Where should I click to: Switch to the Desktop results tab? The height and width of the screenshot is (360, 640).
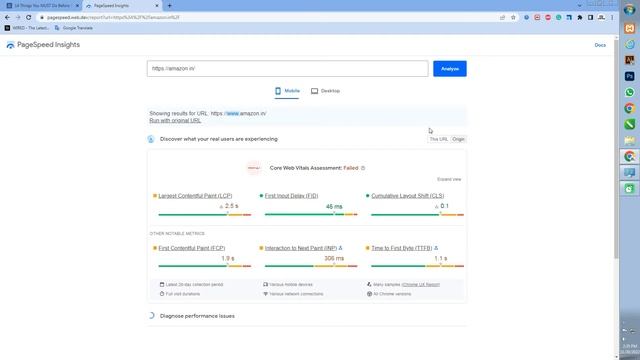(325, 91)
